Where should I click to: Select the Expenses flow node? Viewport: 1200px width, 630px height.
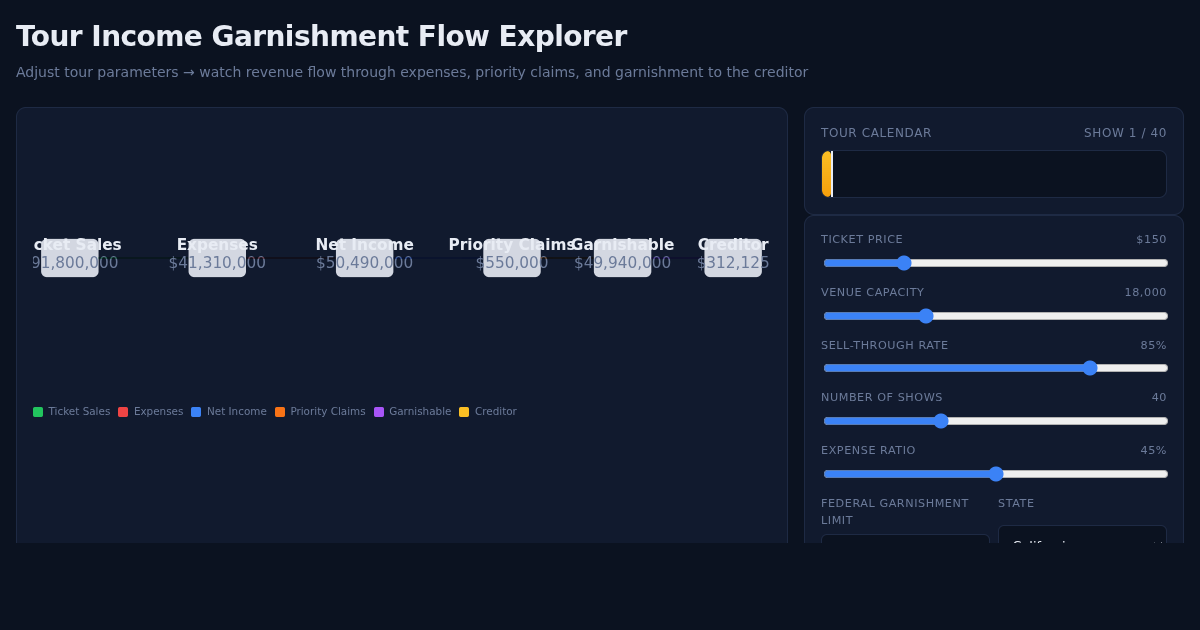[217, 258]
